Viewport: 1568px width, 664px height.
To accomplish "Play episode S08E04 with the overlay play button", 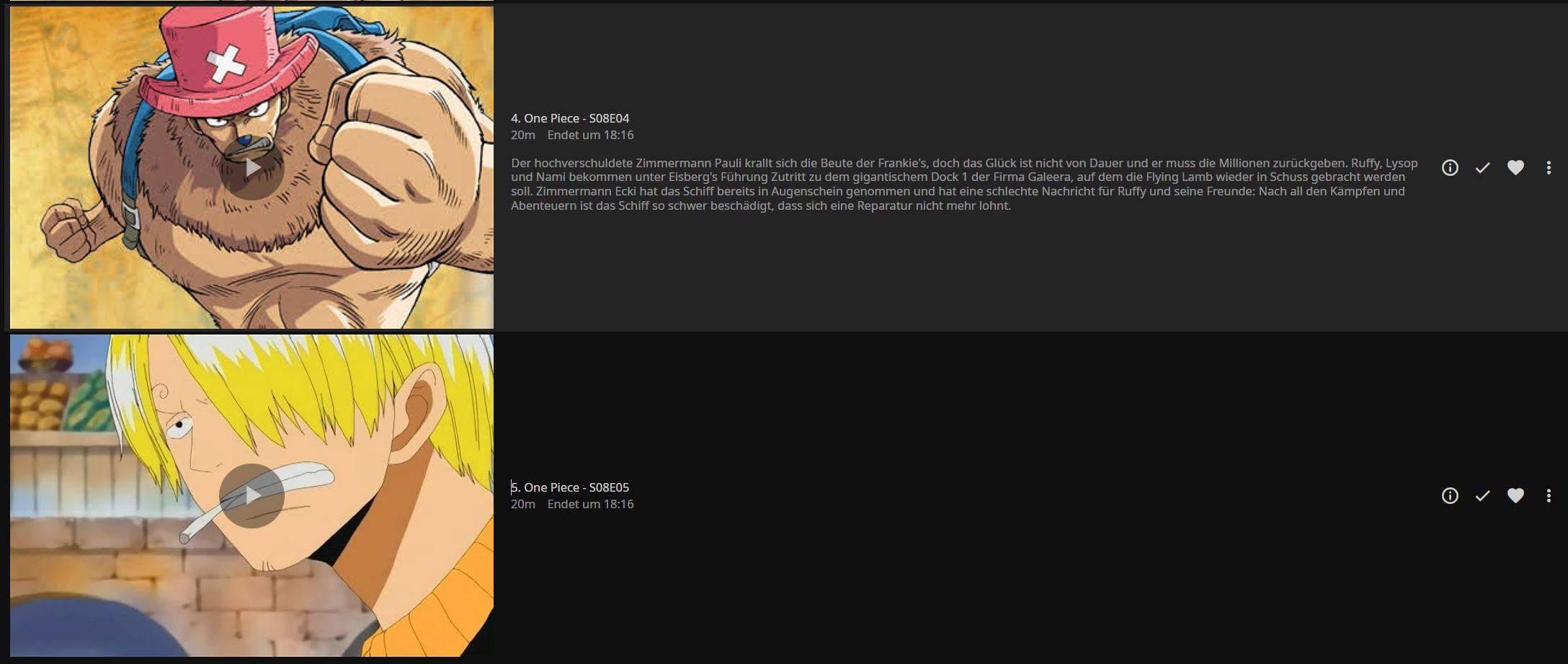I will coord(251,167).
